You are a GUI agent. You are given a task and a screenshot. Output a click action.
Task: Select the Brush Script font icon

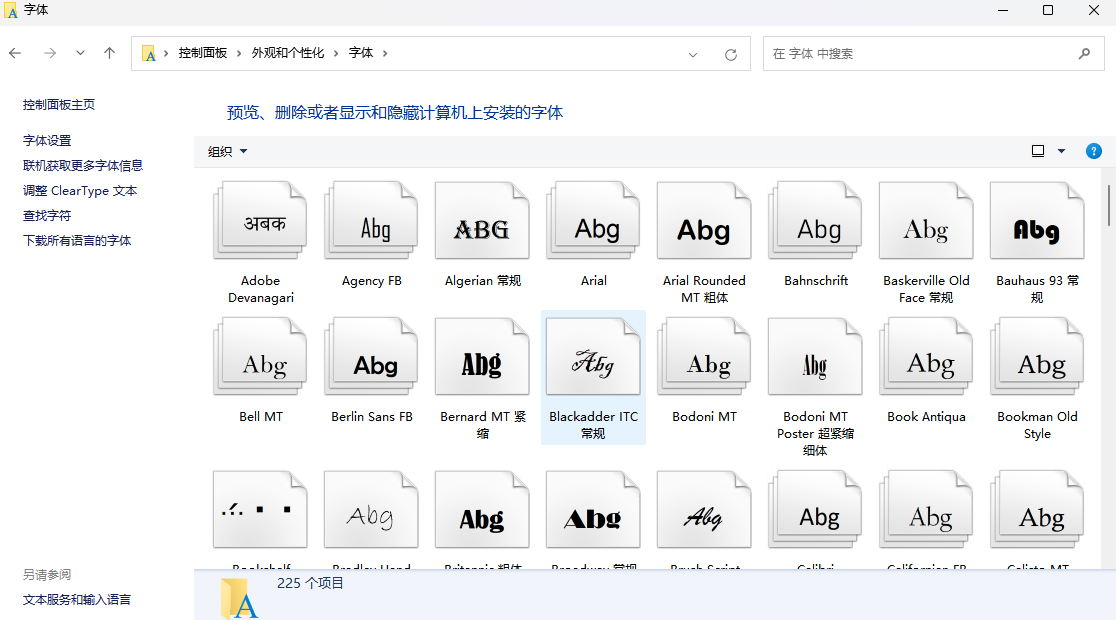coord(705,510)
